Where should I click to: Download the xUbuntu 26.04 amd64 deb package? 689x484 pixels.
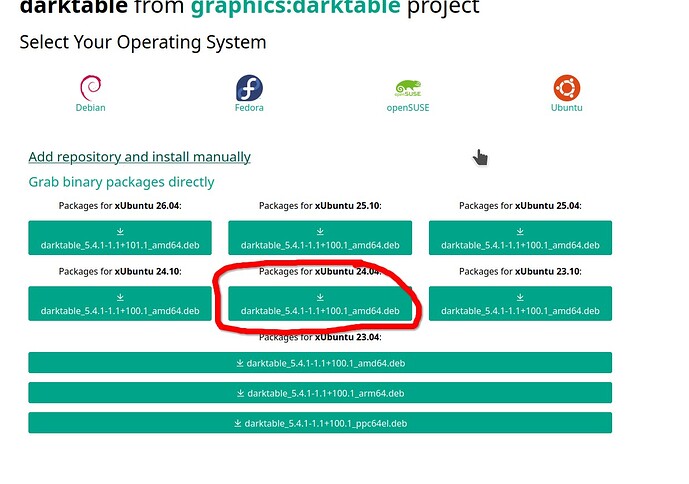click(x=120, y=238)
